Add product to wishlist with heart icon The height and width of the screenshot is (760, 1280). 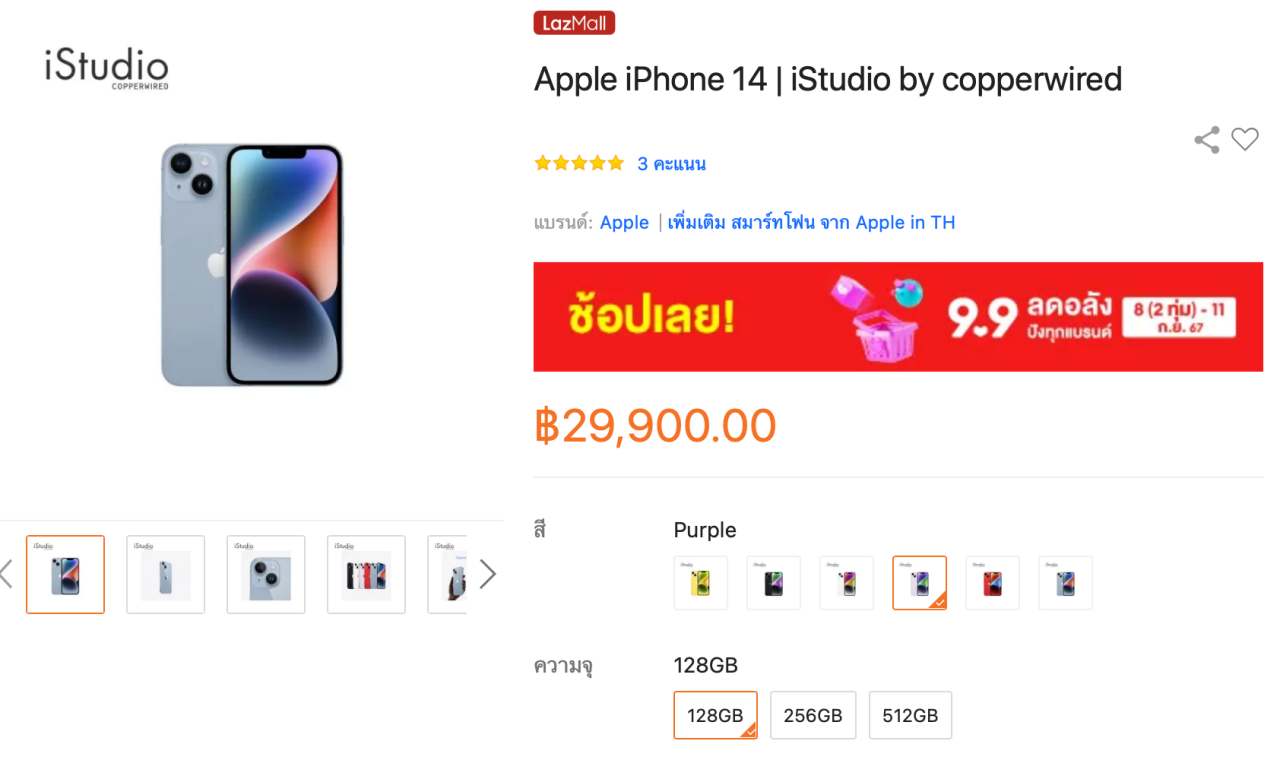click(x=1245, y=140)
